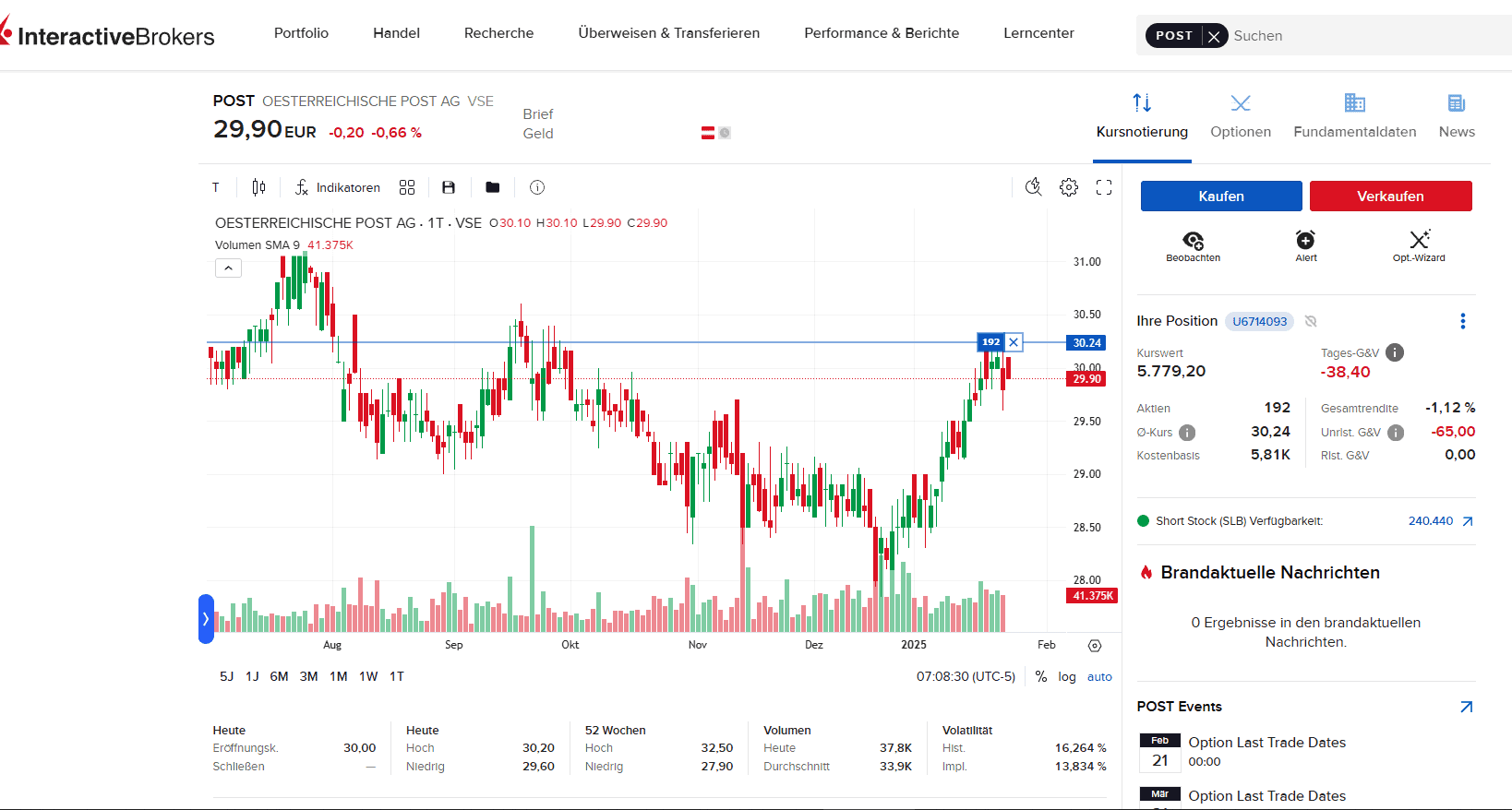
Task: Show Tages-G&V info tooltip
Action: tap(1395, 352)
